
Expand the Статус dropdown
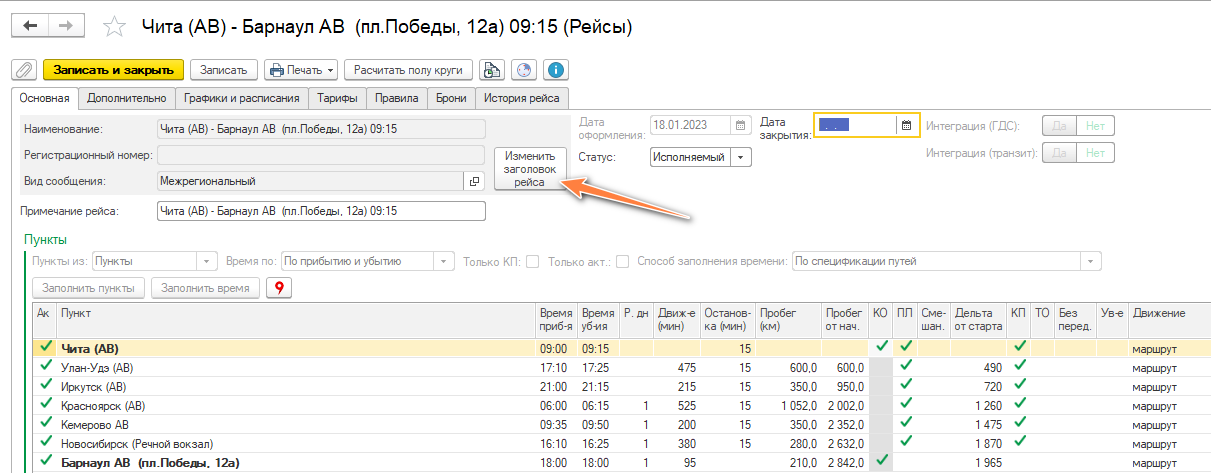[x=740, y=157]
